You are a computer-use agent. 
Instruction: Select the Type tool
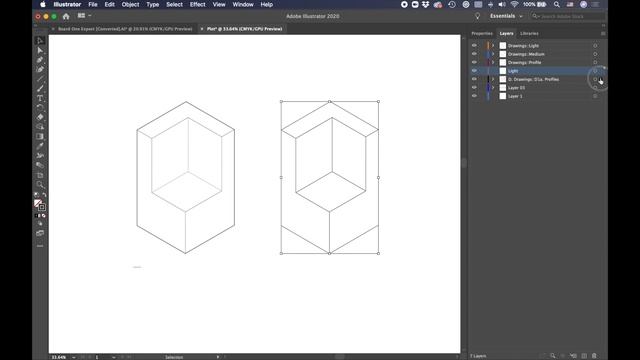tap(40, 98)
